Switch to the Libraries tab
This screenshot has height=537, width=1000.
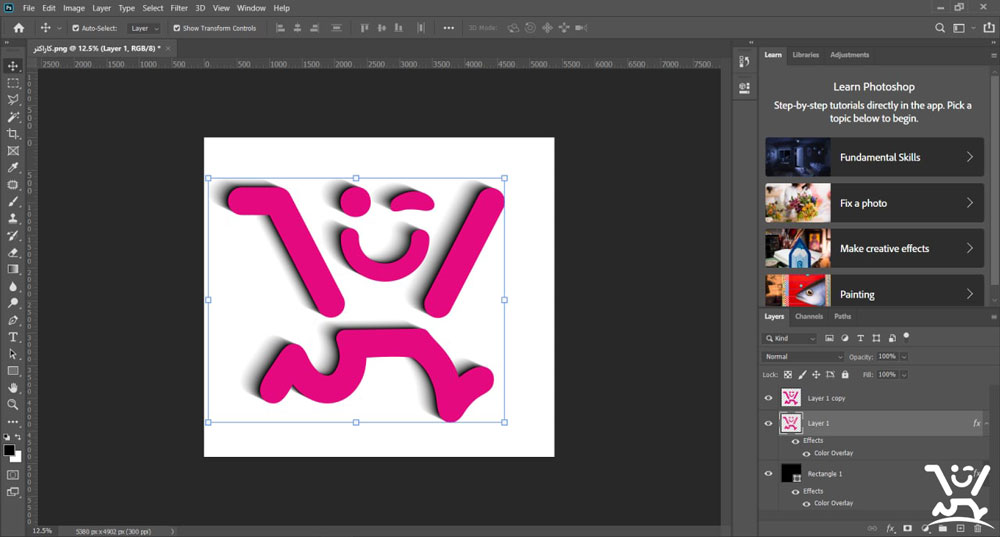click(805, 55)
